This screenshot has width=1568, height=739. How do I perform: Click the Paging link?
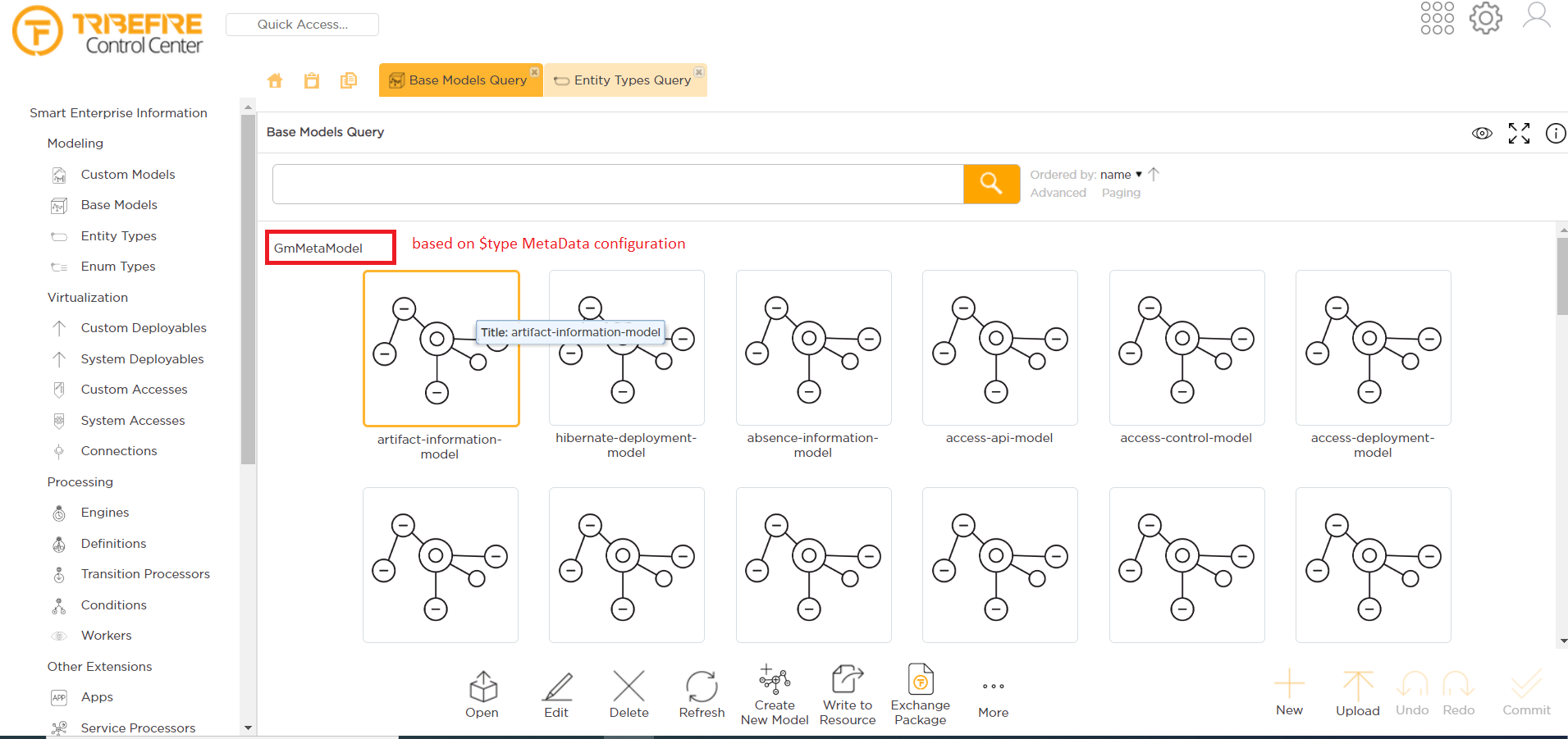pos(1121,193)
